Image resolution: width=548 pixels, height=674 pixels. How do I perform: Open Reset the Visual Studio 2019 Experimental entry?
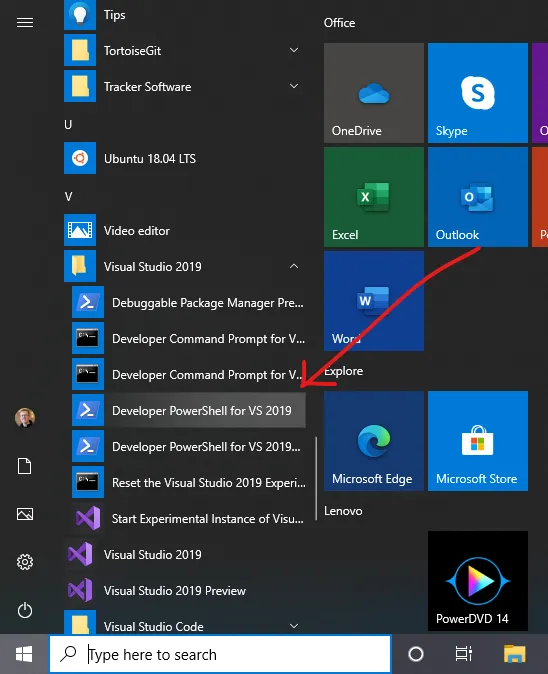189,483
